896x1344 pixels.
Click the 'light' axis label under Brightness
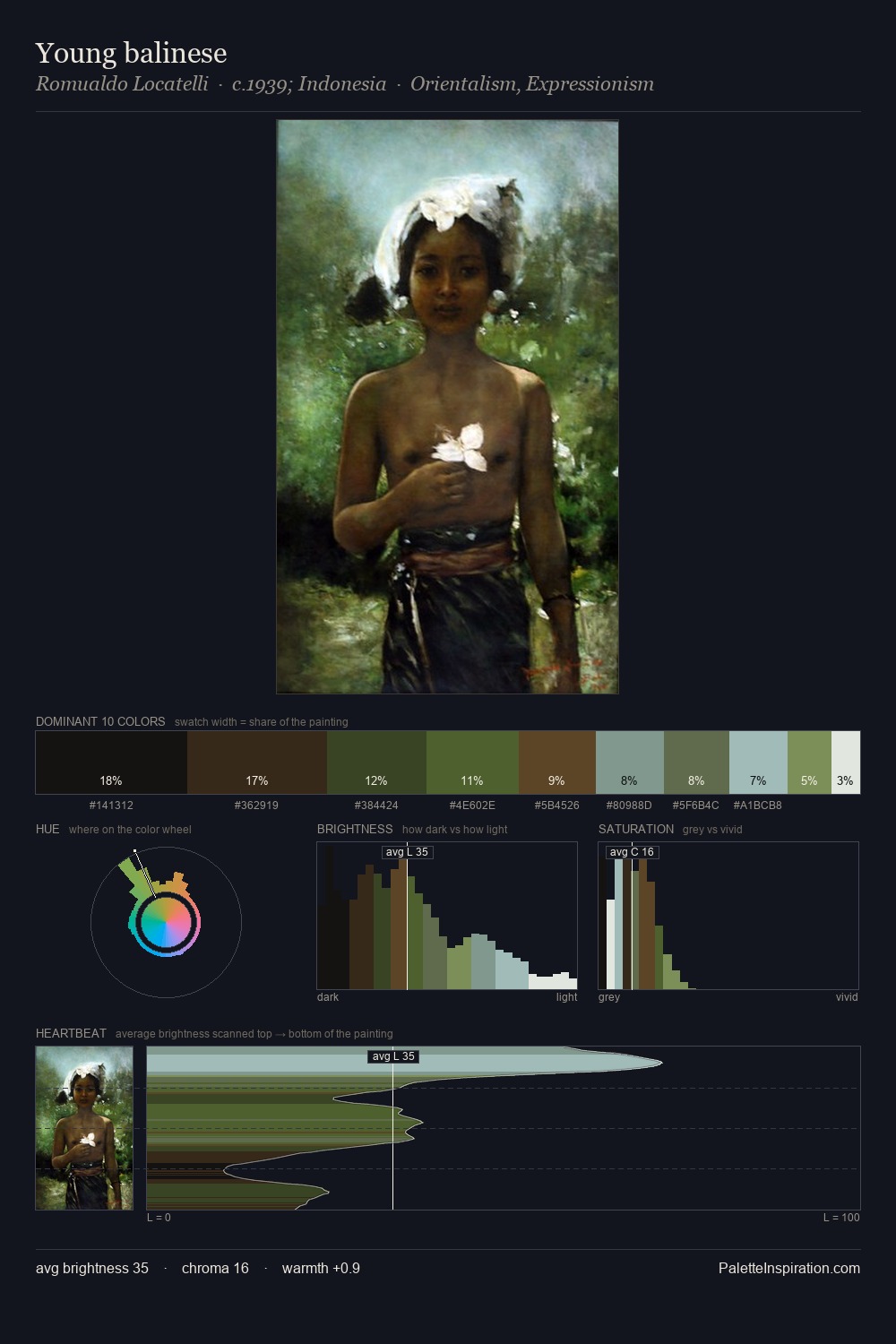[566, 997]
